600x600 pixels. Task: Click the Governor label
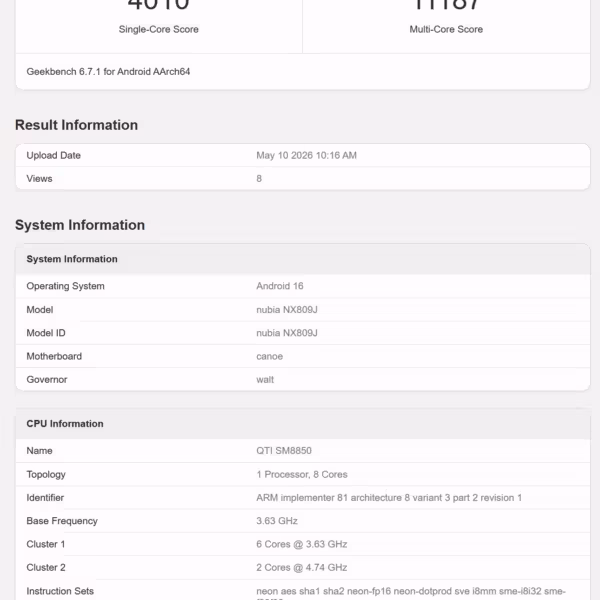tap(47, 380)
